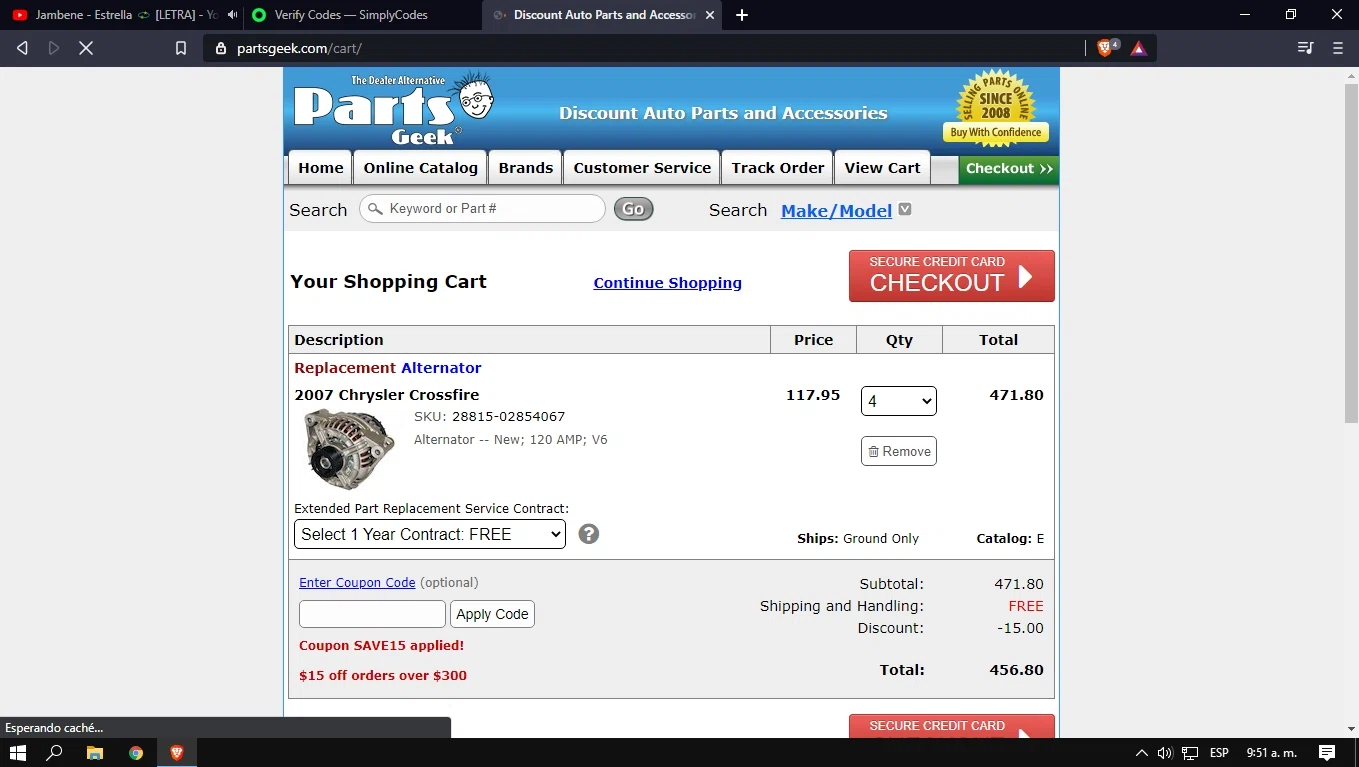Click the SKU 28815-02854067 text
This screenshot has height=767, width=1359.
(489, 417)
